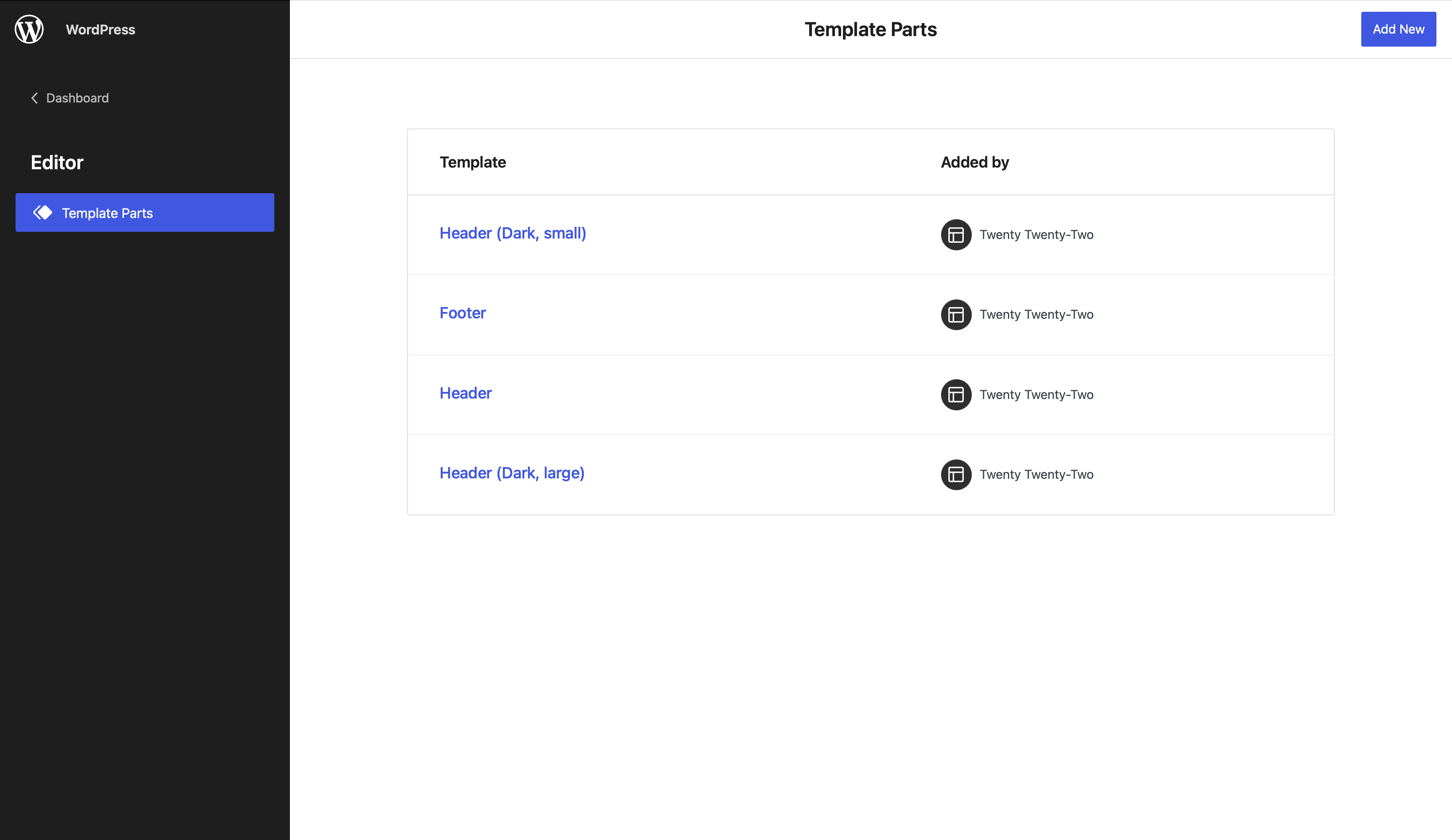Image resolution: width=1452 pixels, height=840 pixels.
Task: Open the Footer template part
Action: [x=462, y=313]
